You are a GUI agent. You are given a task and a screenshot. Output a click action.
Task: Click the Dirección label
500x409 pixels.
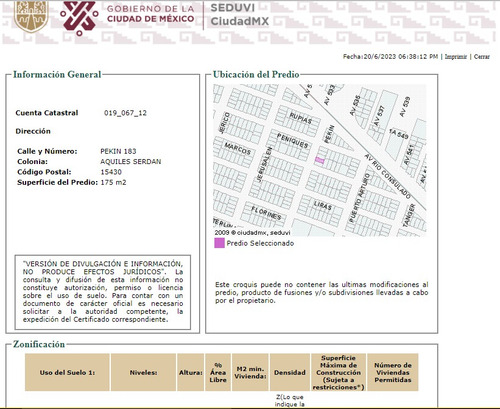point(33,131)
